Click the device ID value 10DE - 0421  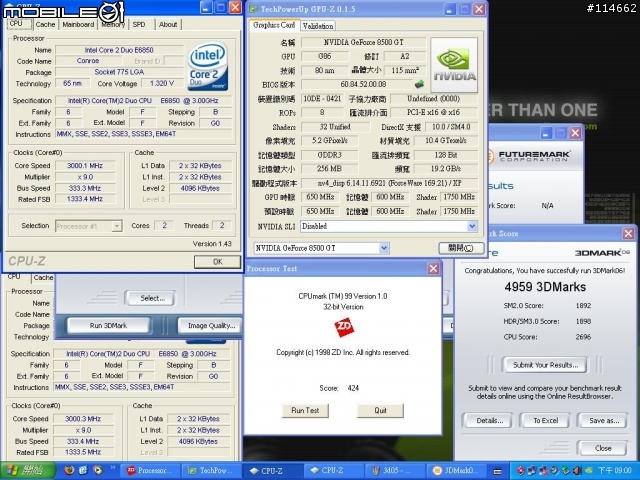pyautogui.click(x=322, y=99)
